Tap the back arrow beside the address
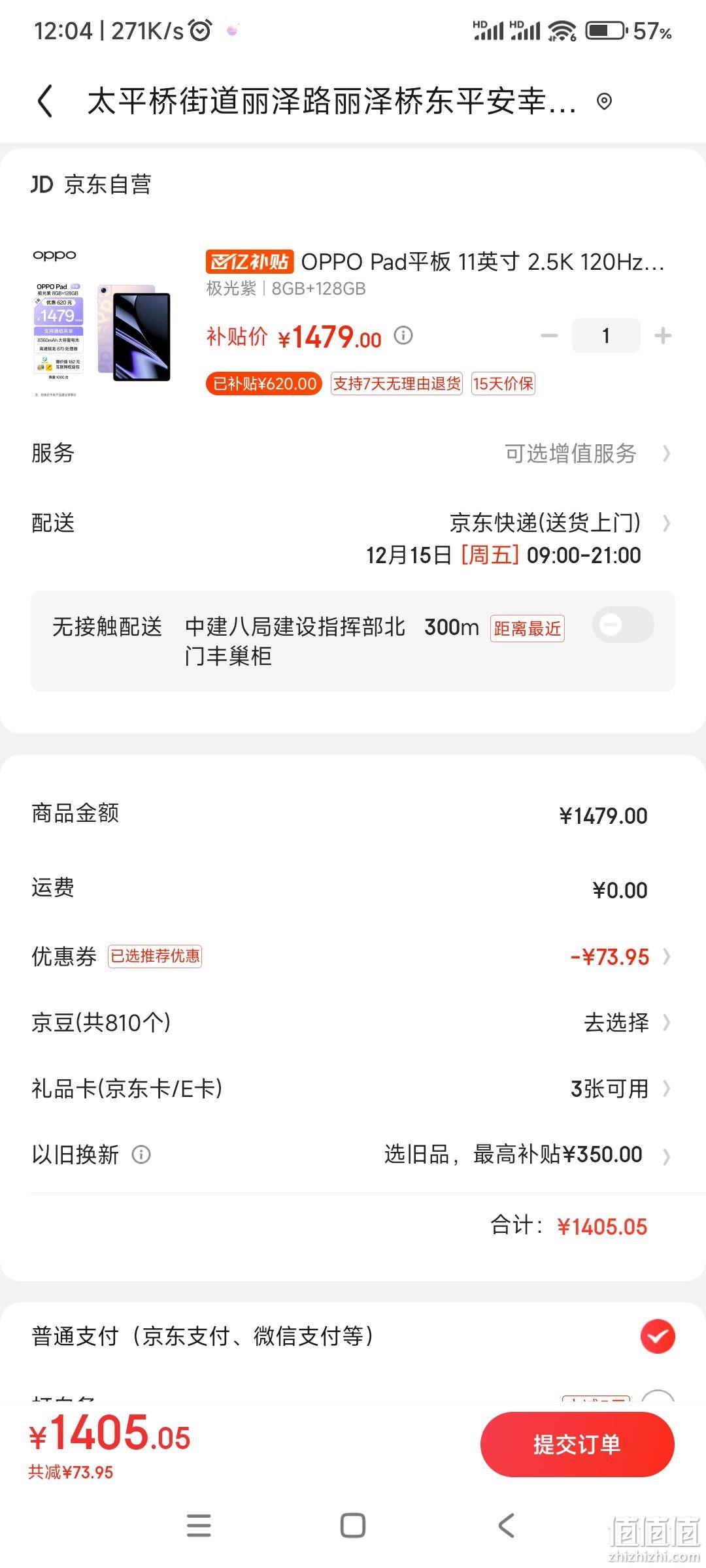706x1568 pixels. [x=45, y=101]
